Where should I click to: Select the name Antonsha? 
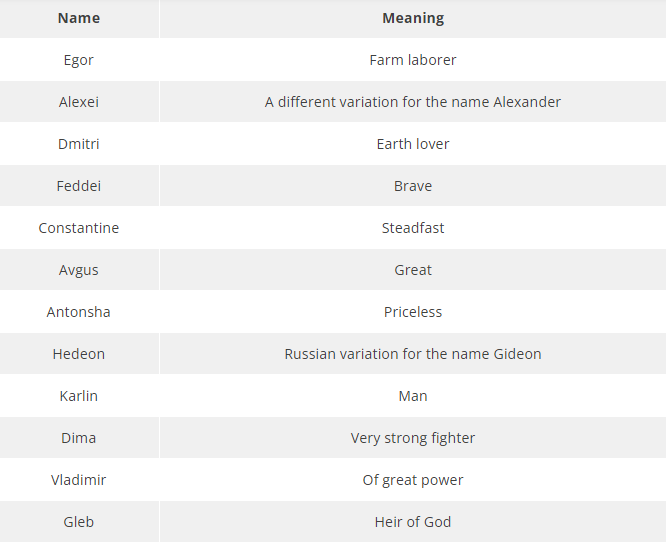pyautogui.click(x=79, y=312)
